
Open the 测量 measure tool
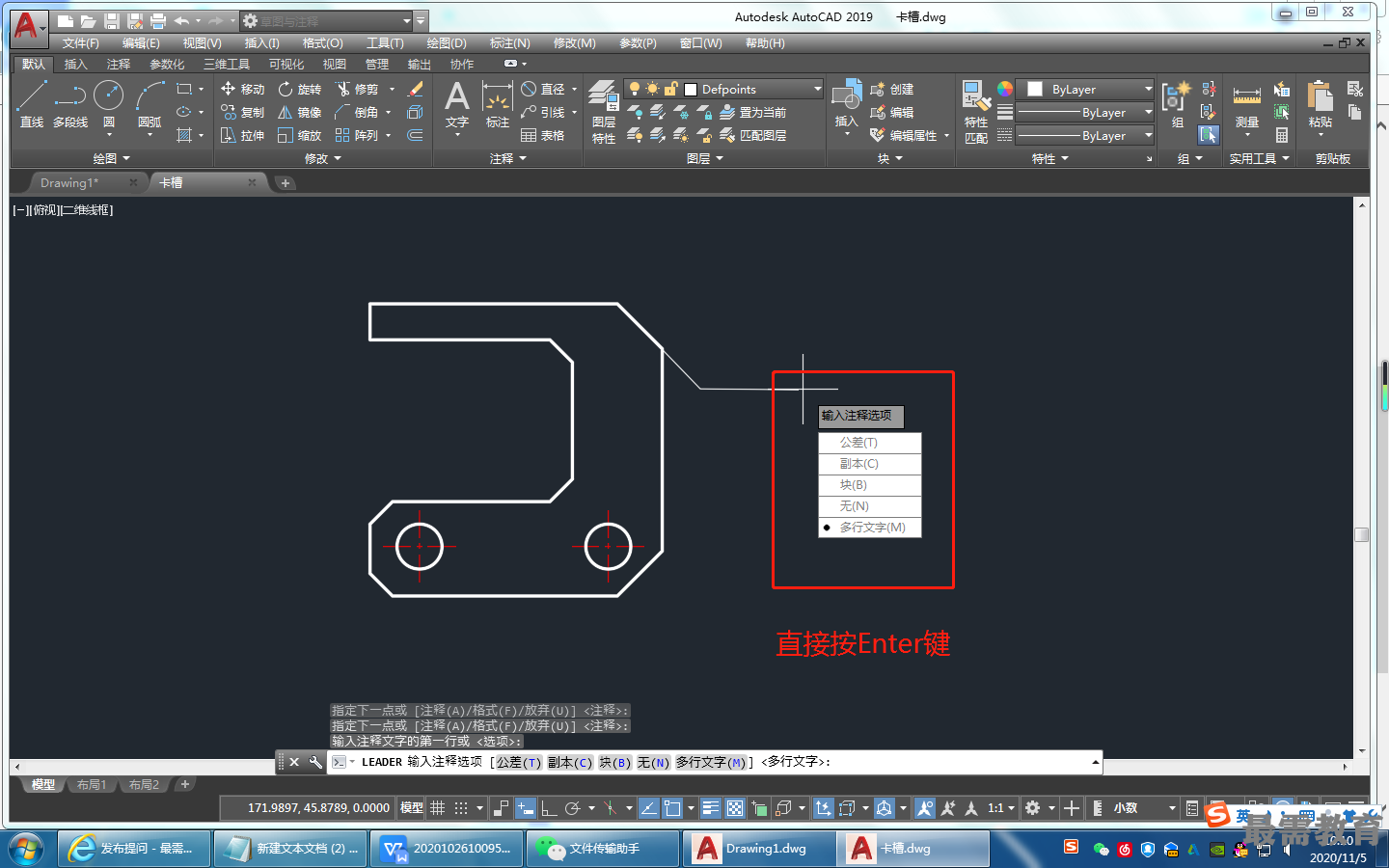1246,105
